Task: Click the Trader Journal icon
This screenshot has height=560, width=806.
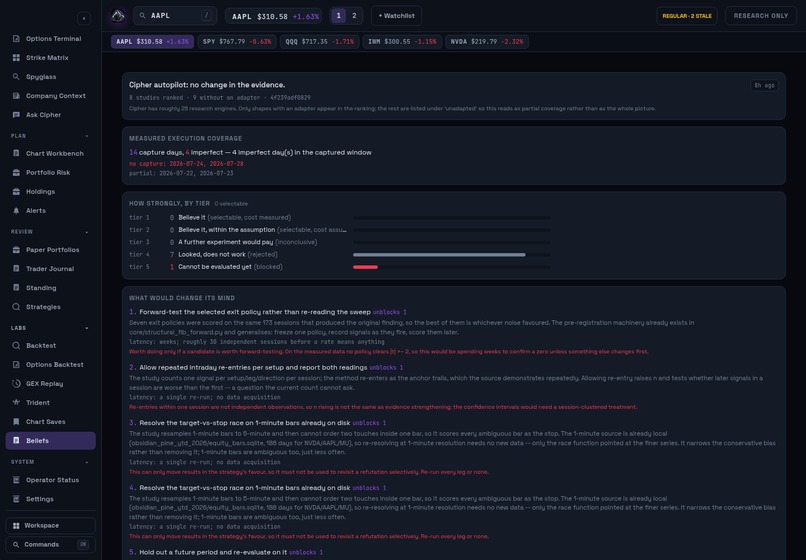Action: [16, 268]
